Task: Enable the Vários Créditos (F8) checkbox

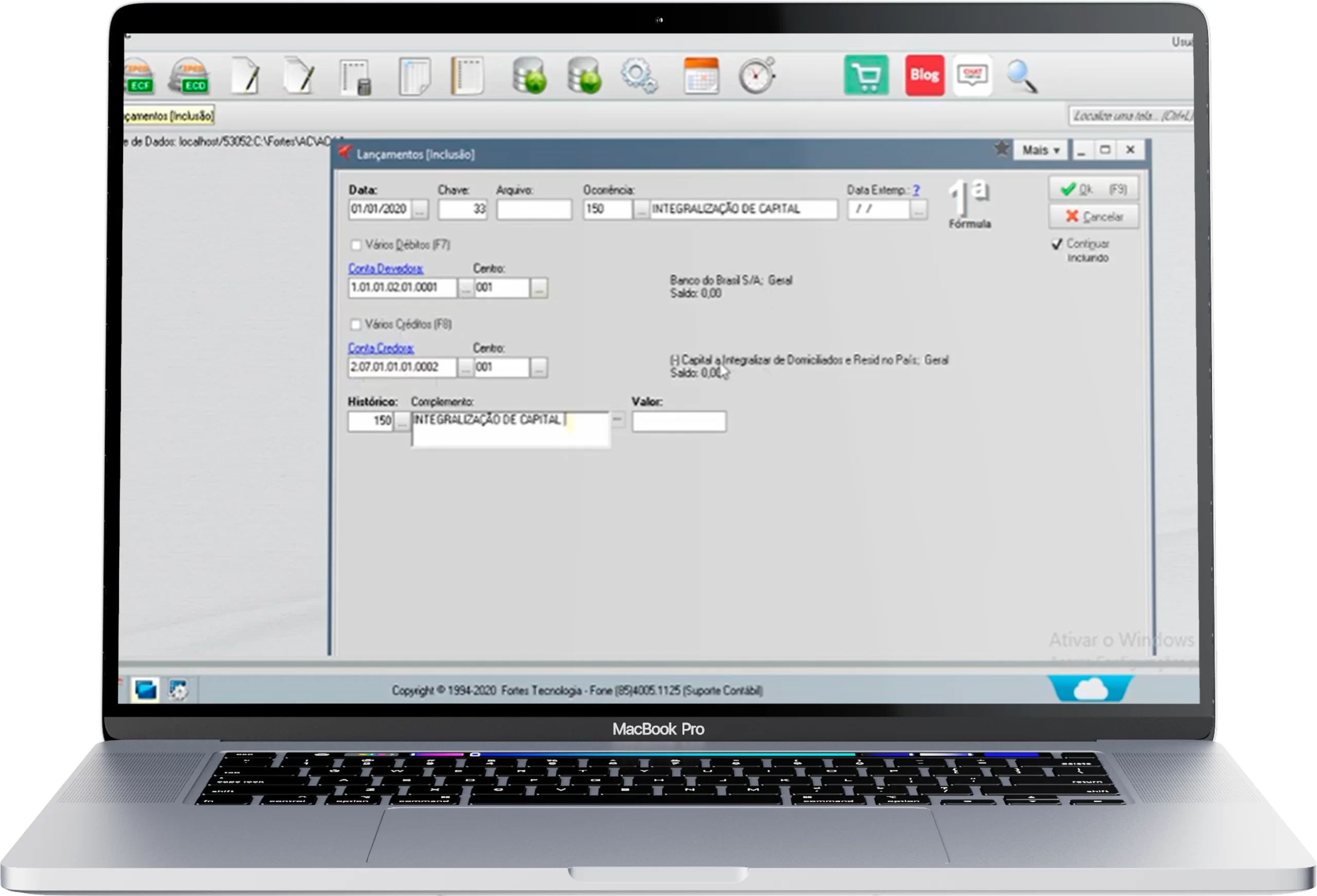Action: point(356,325)
